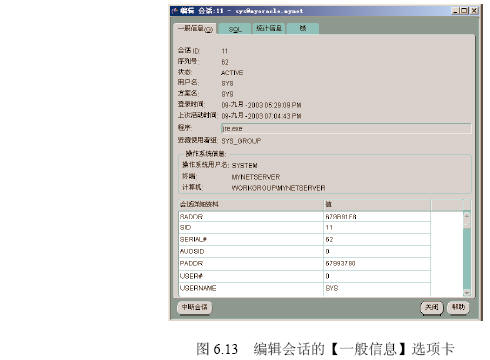Select the SADDR row in details table
Viewport: 490px width, 360px height.
coord(305,217)
